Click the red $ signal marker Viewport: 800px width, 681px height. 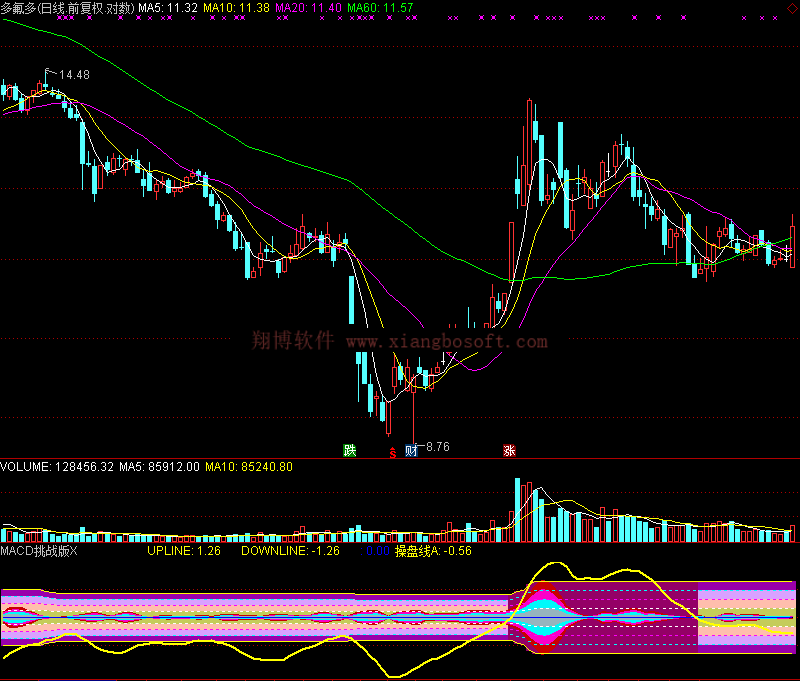(392, 452)
